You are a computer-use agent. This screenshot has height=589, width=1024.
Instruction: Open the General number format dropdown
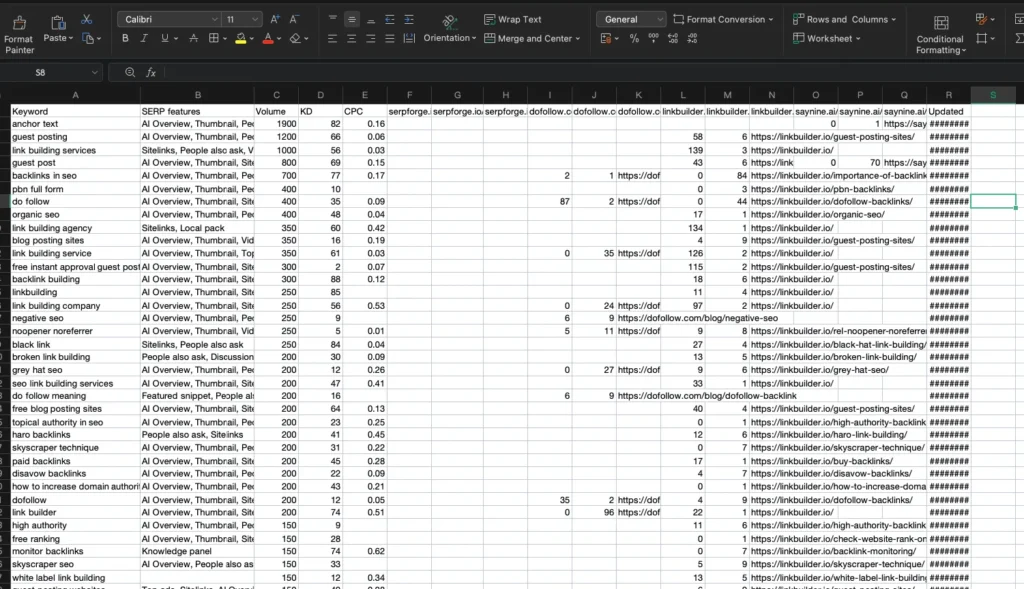click(630, 18)
